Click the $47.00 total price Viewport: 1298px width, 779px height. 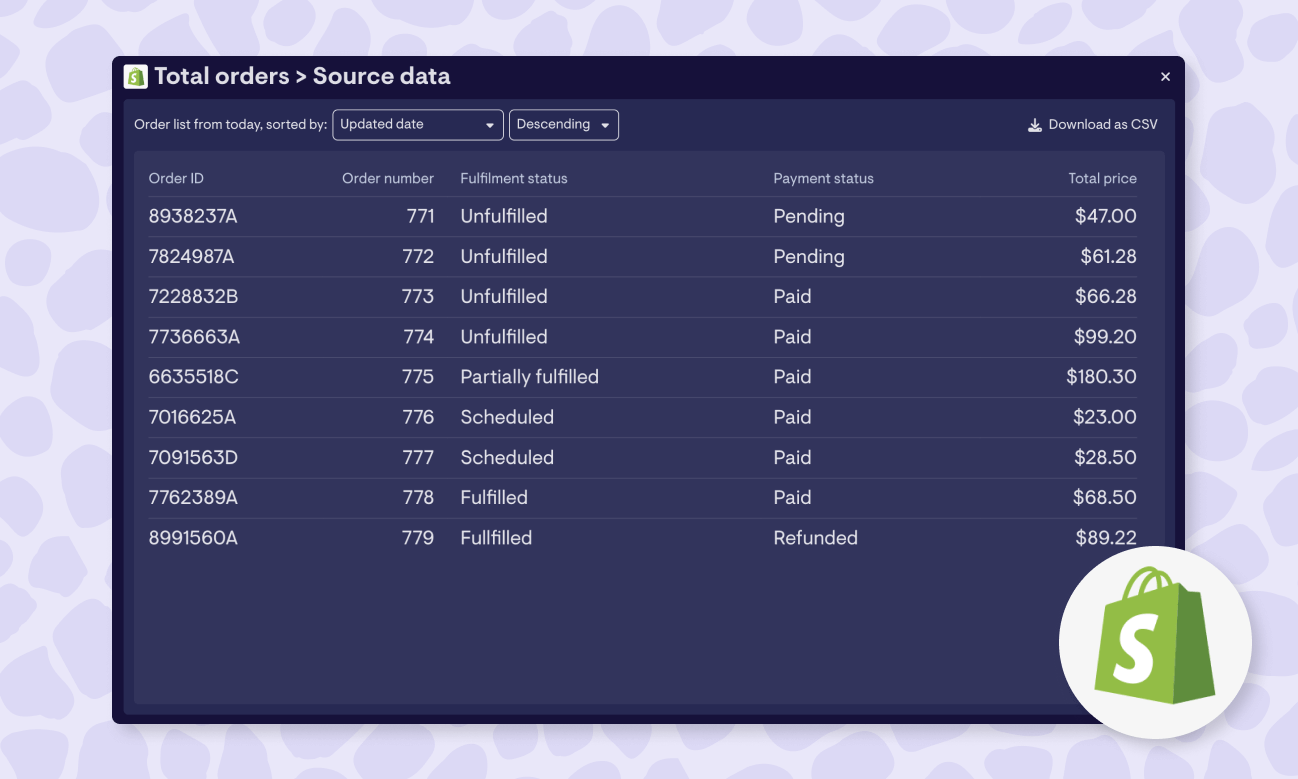(1106, 216)
